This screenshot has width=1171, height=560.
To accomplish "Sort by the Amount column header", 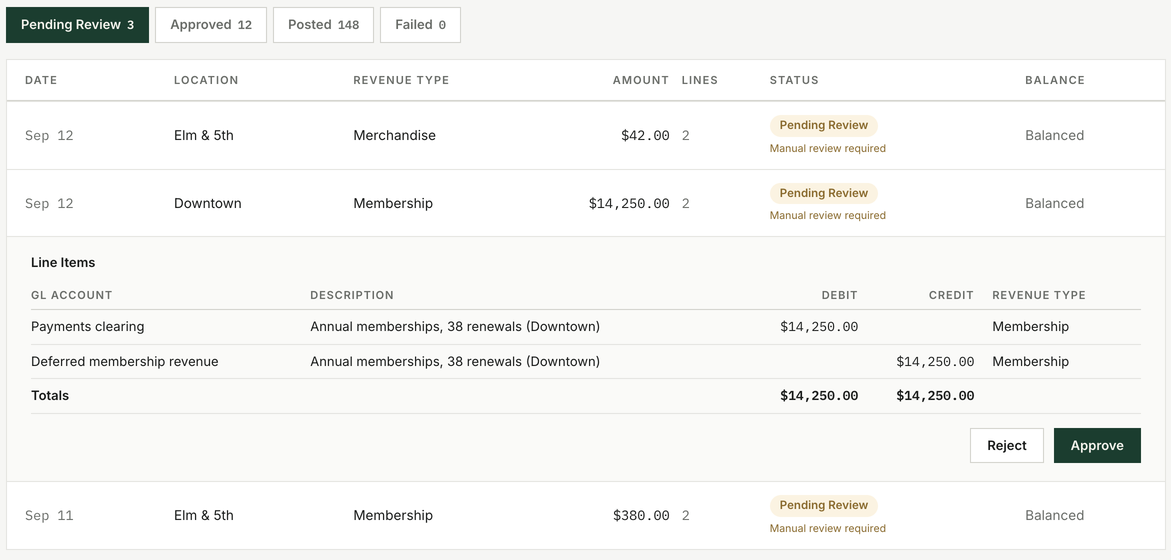I will coord(641,80).
